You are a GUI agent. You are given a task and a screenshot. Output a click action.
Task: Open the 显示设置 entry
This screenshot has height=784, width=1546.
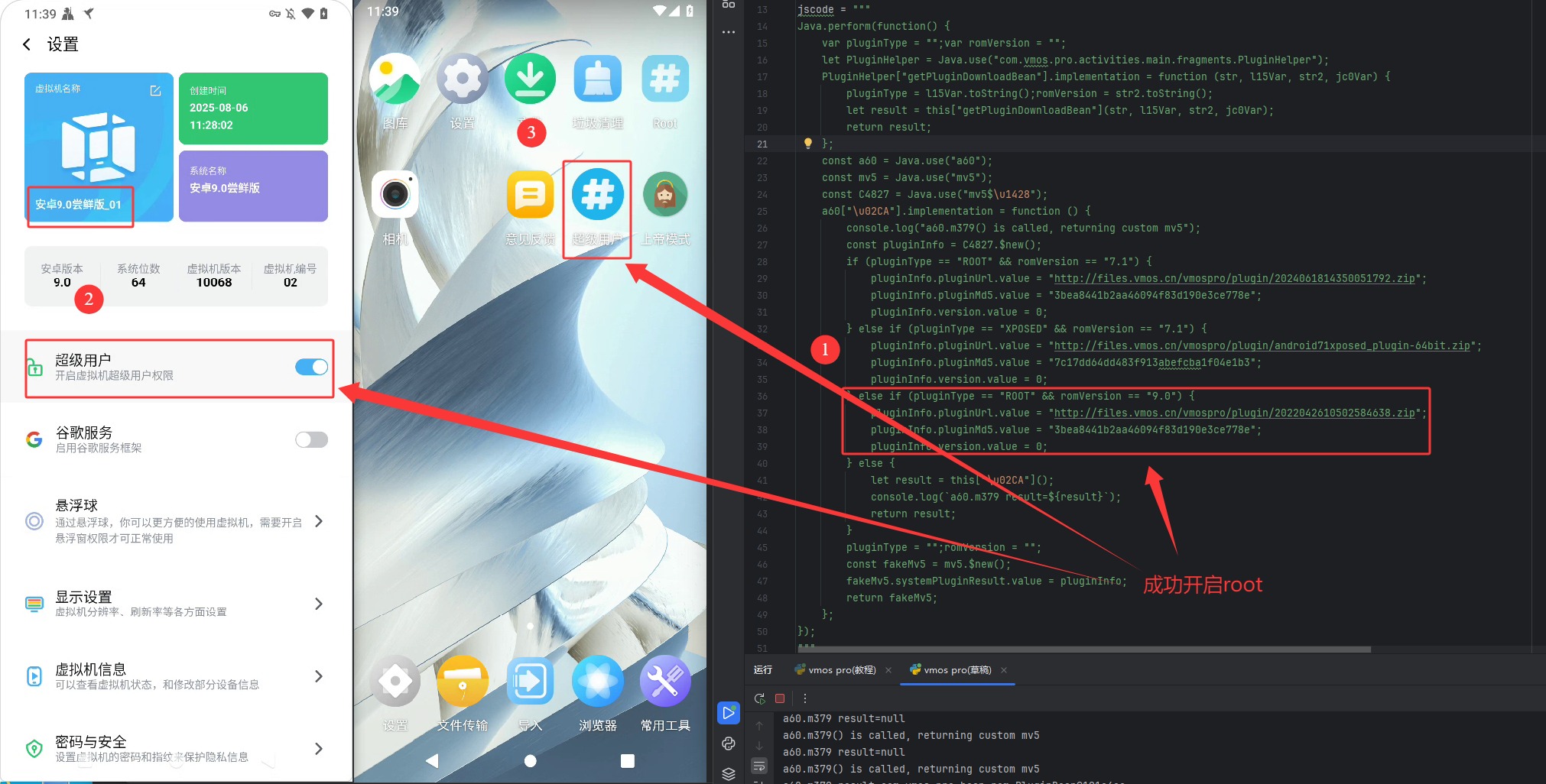coord(176,603)
